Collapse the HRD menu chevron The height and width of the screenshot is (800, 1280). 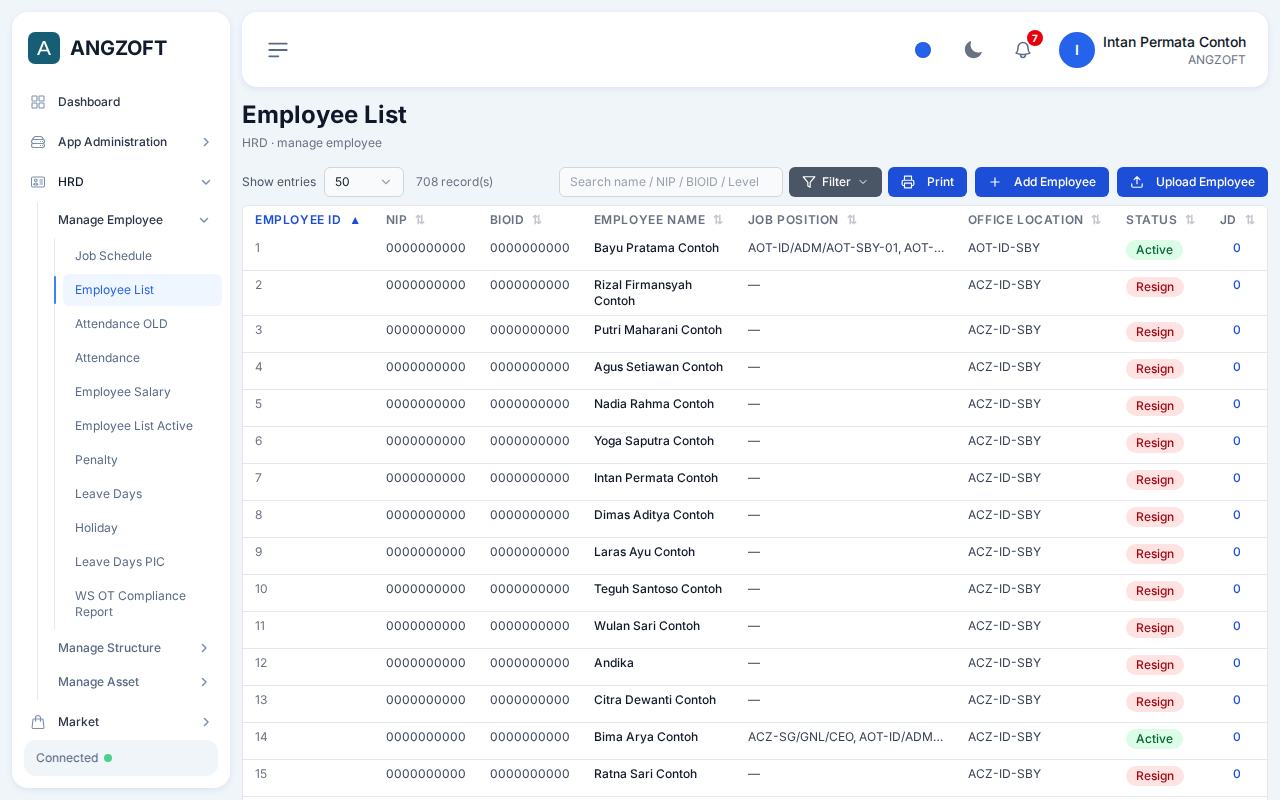point(206,182)
